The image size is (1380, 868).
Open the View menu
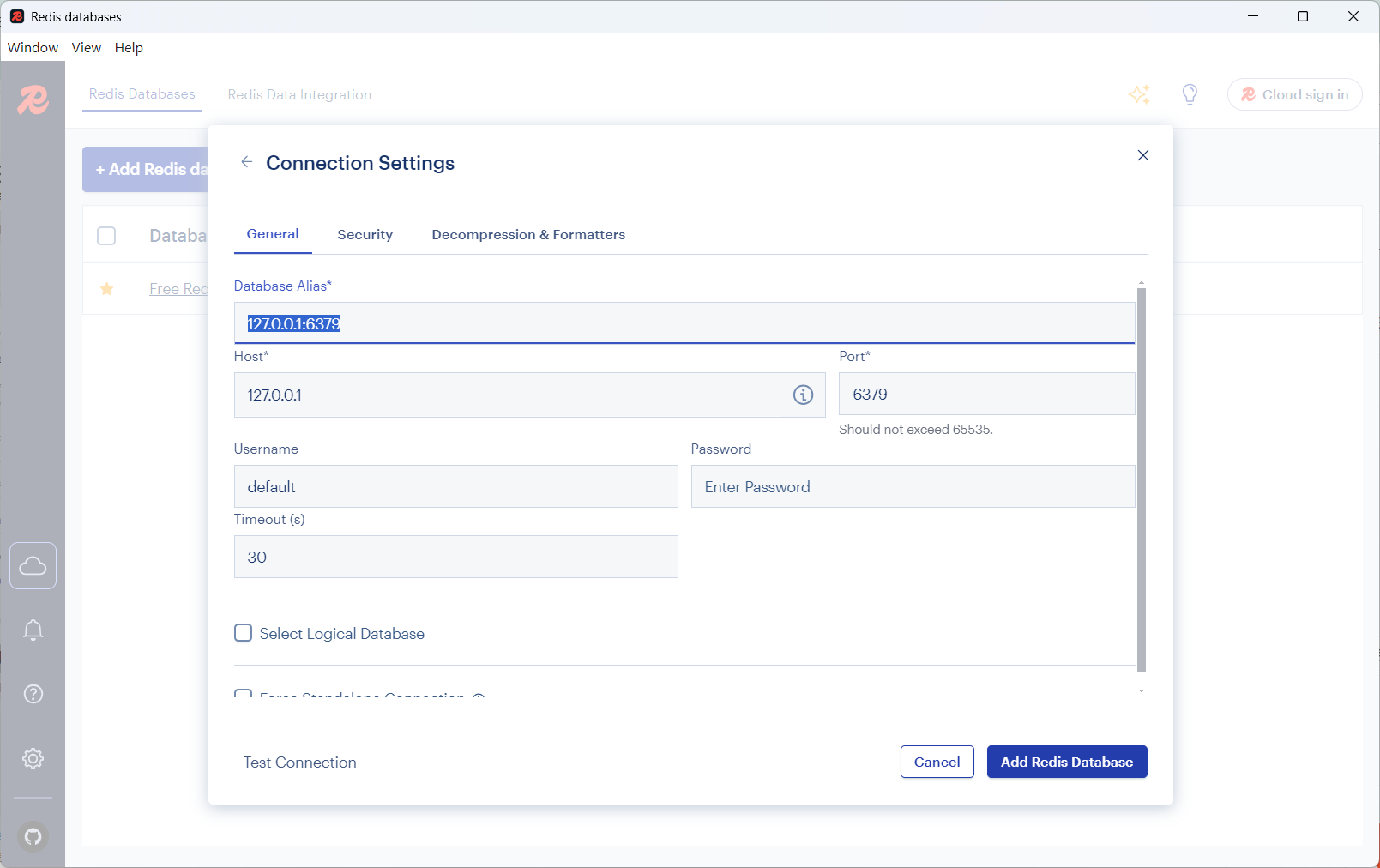87,48
